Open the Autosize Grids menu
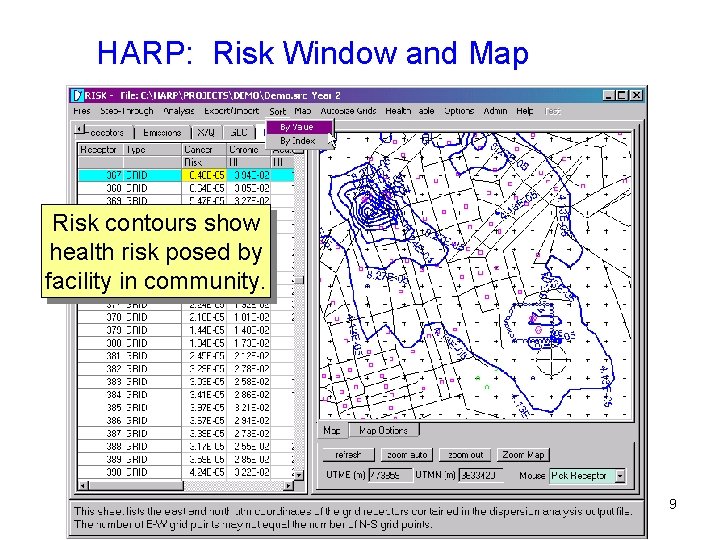The height and width of the screenshot is (540, 720). click(x=349, y=111)
